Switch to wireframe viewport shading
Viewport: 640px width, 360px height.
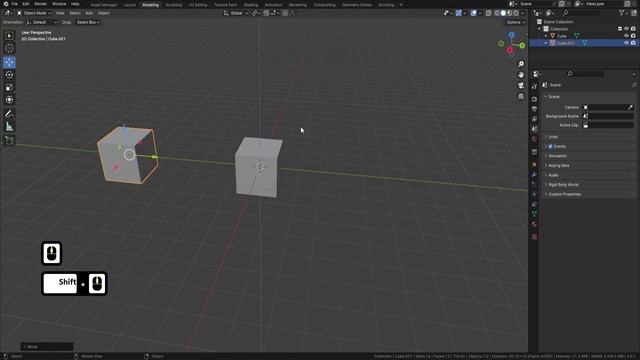click(x=497, y=13)
